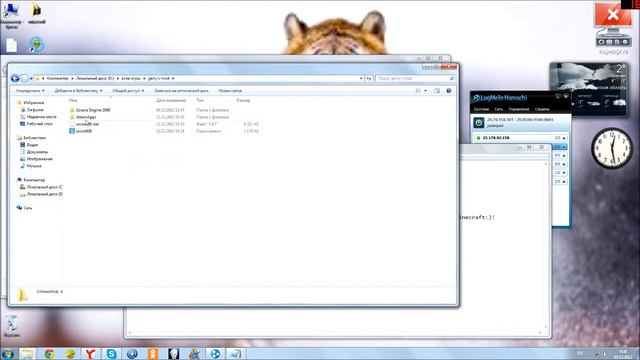
Task: Toggle the Hamachi power button
Action: pos(479,122)
